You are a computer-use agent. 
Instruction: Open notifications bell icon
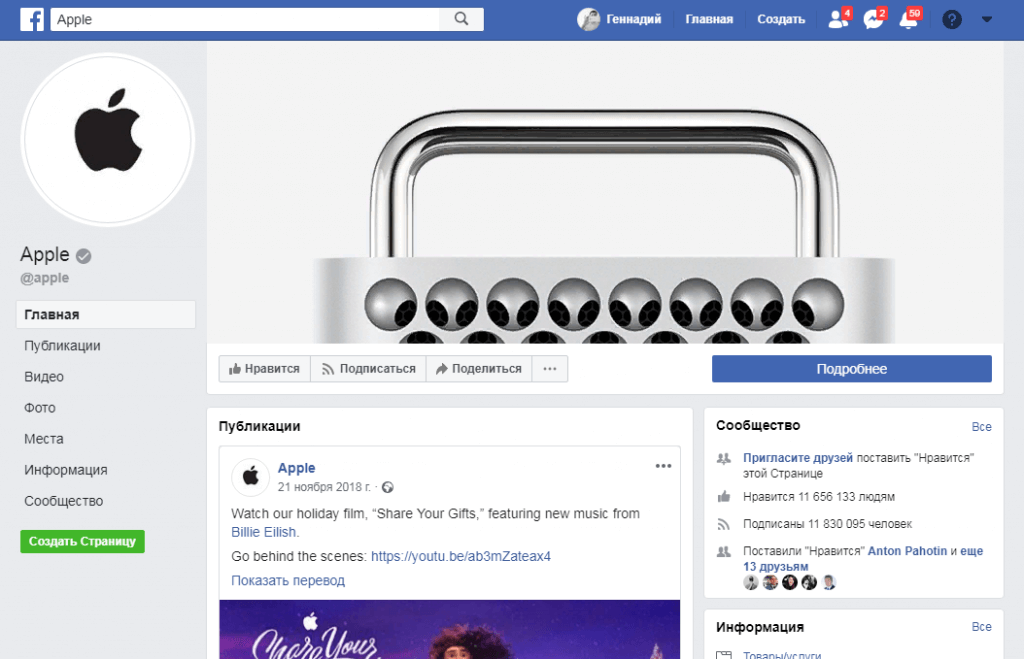pos(908,19)
